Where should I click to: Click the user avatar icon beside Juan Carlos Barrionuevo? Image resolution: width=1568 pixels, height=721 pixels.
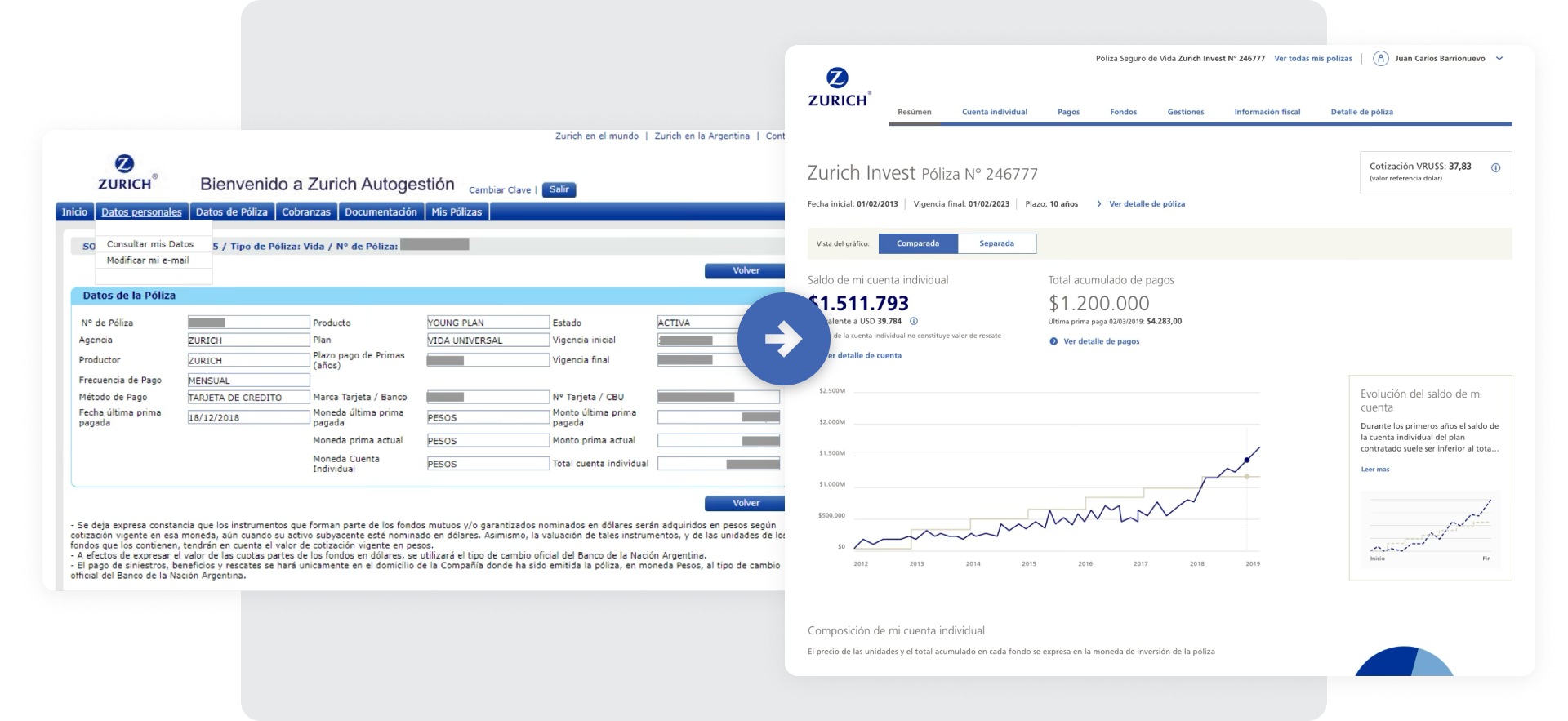(x=1381, y=59)
